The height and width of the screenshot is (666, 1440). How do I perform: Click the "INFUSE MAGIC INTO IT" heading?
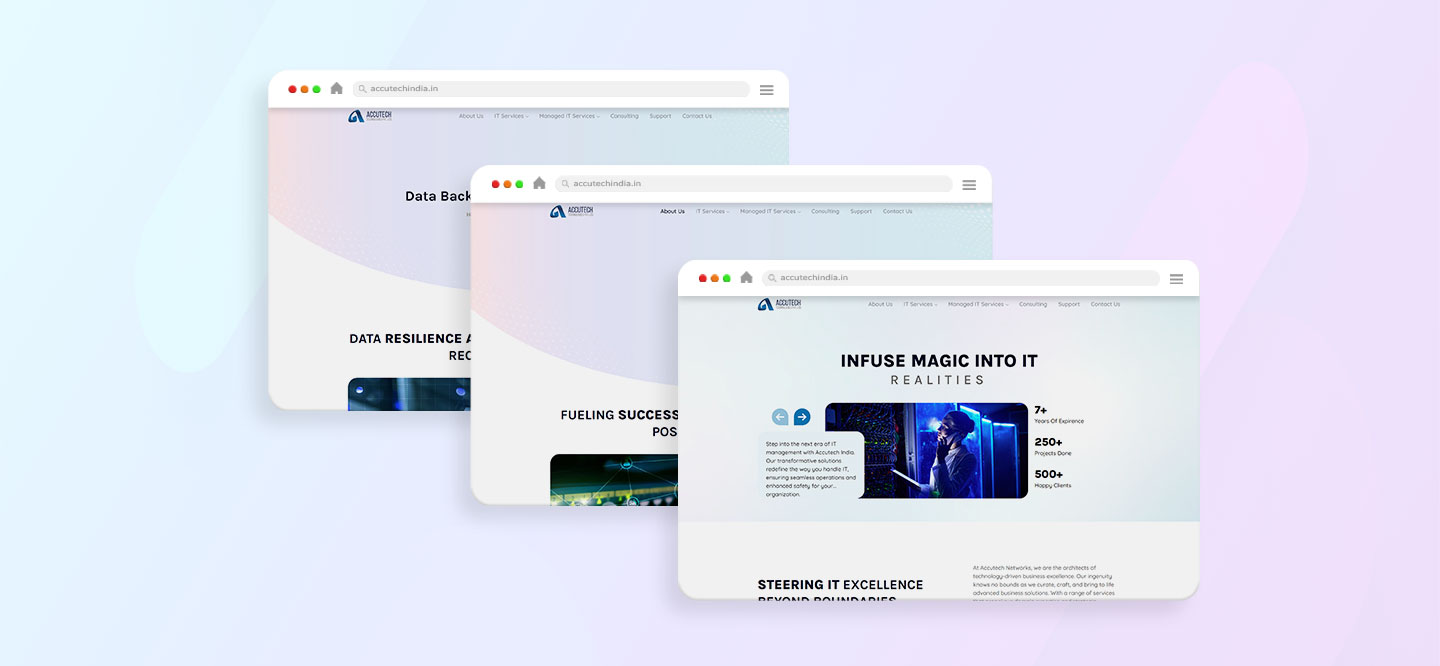point(939,361)
